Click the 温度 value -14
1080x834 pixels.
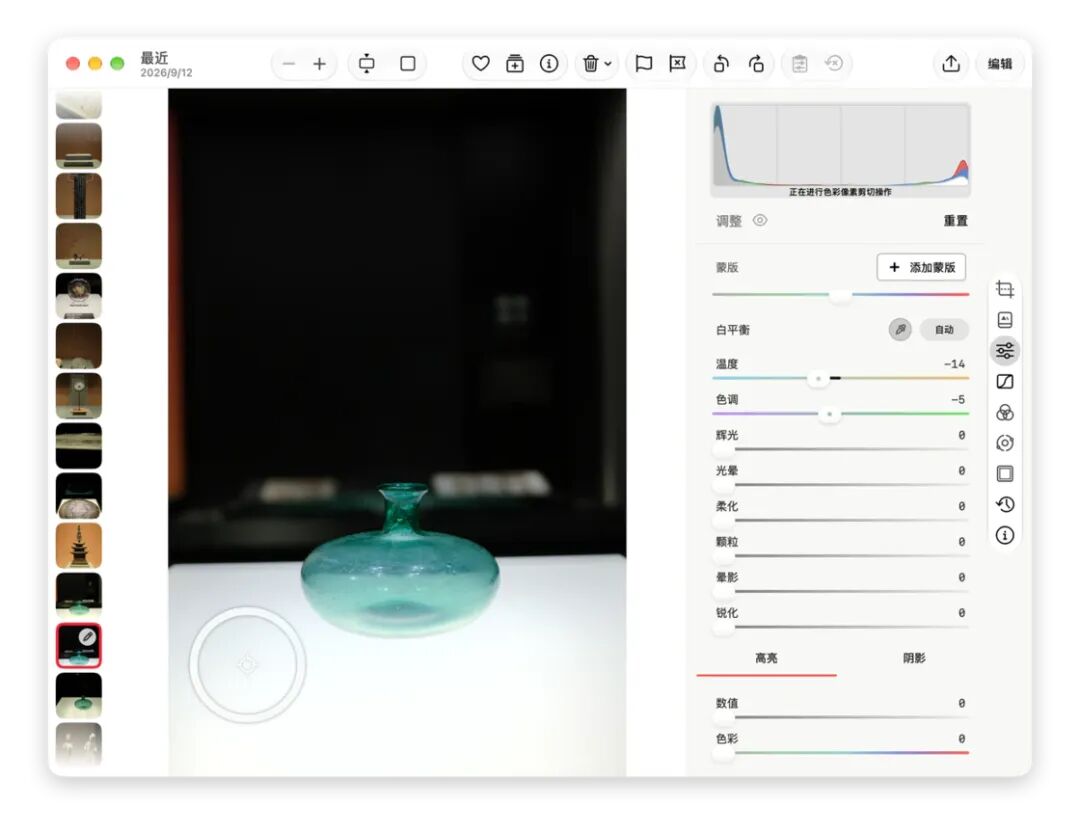point(954,364)
